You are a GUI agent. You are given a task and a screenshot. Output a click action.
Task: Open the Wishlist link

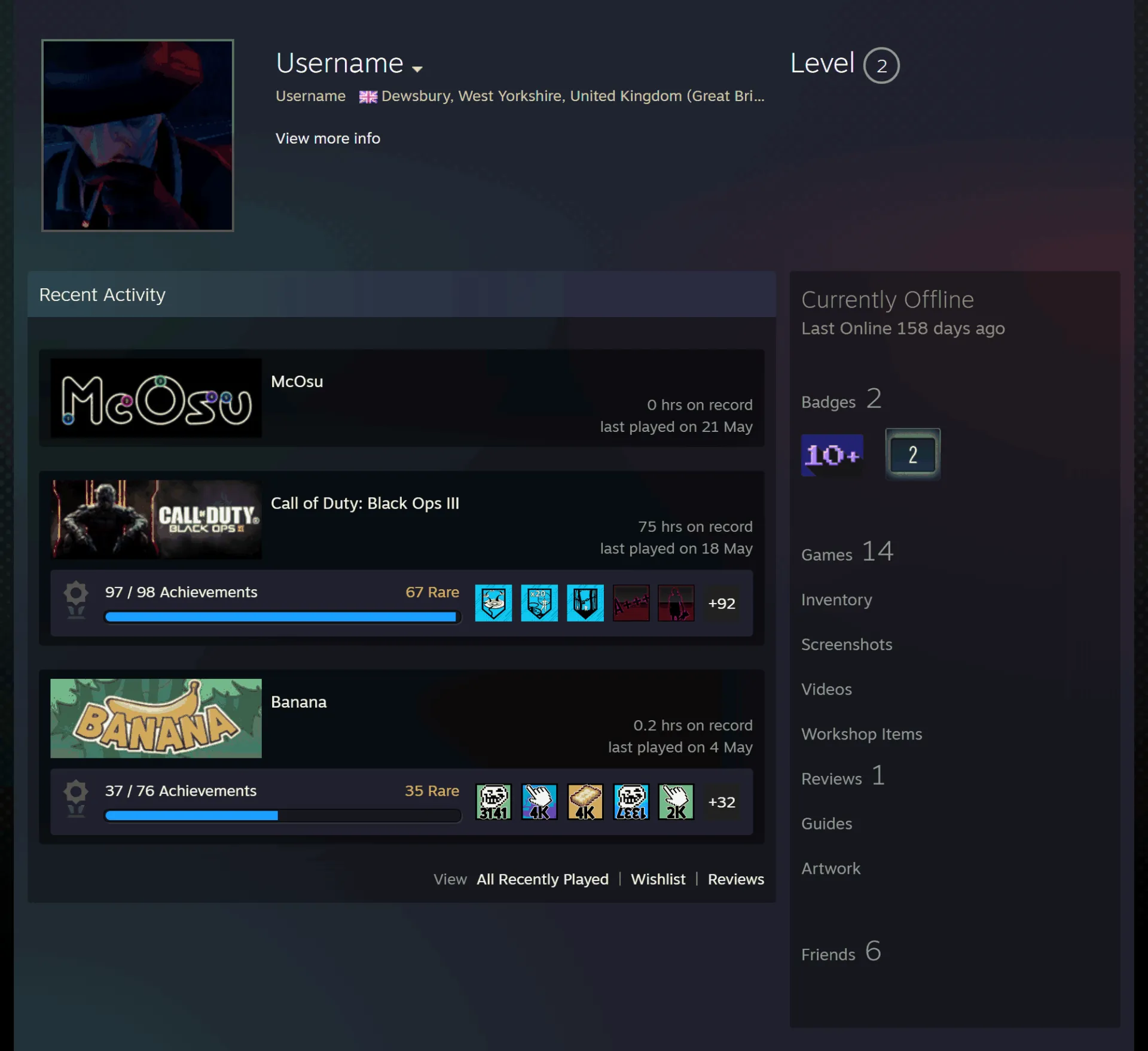[x=658, y=879]
